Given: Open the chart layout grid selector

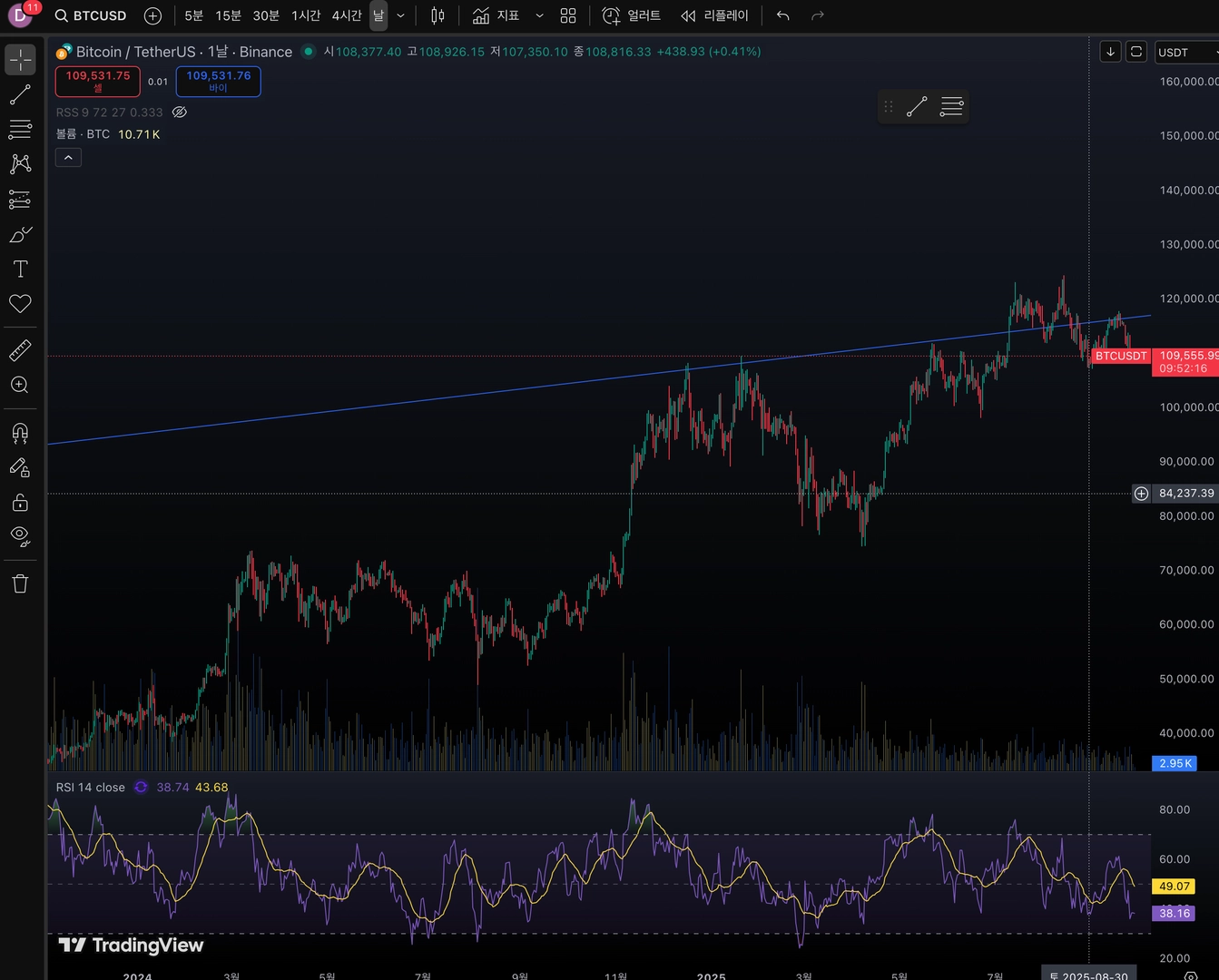Looking at the screenshot, I should coord(568,15).
